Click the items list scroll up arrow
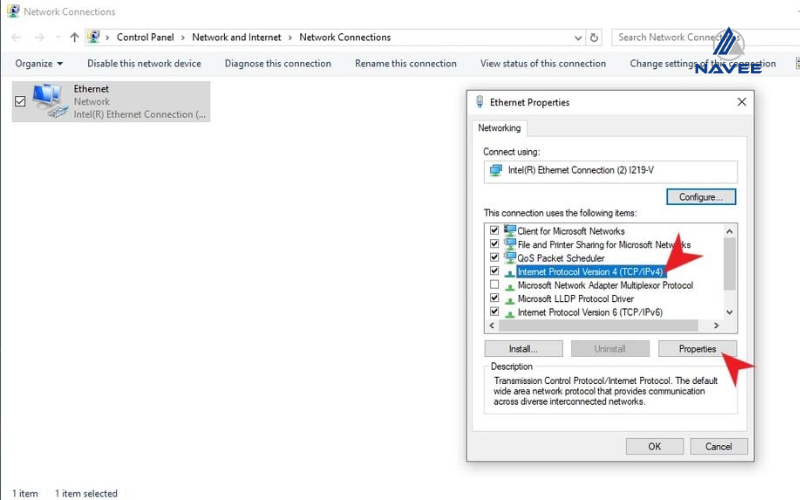 pyautogui.click(x=730, y=231)
